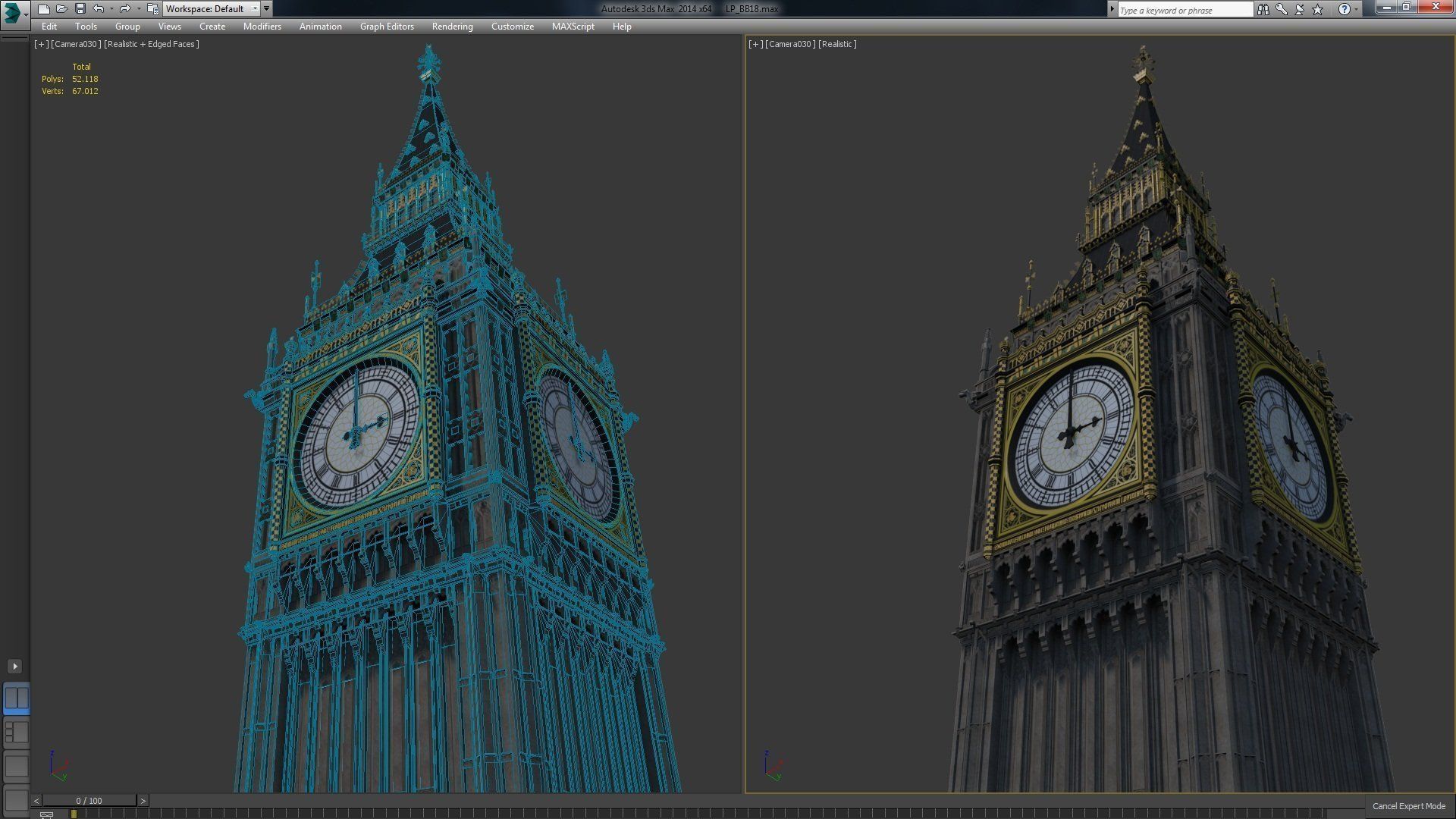
Task: Open the Animation menu
Action: [x=320, y=27]
